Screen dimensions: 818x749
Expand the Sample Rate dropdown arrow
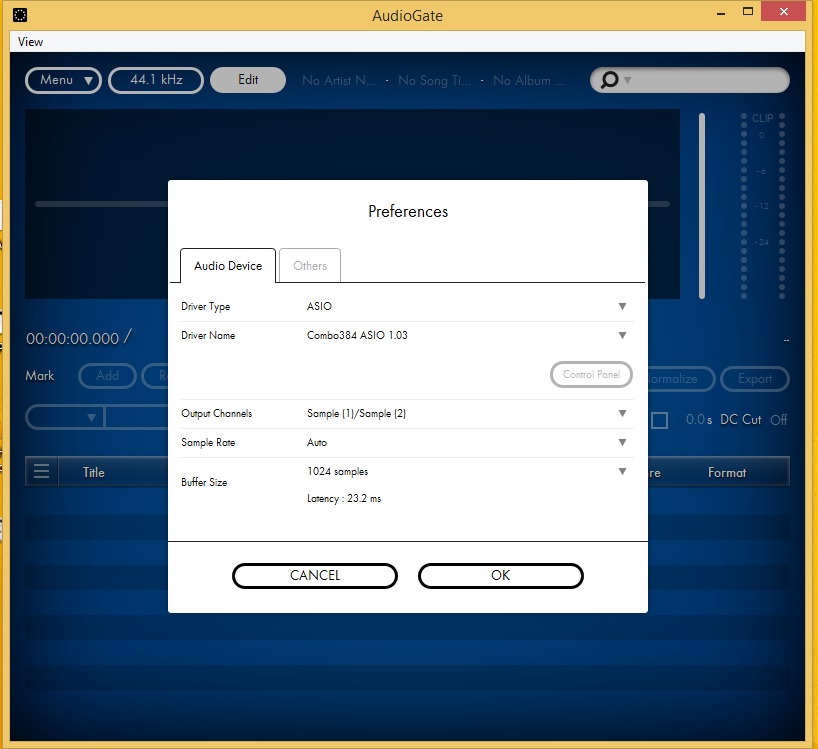(622, 442)
